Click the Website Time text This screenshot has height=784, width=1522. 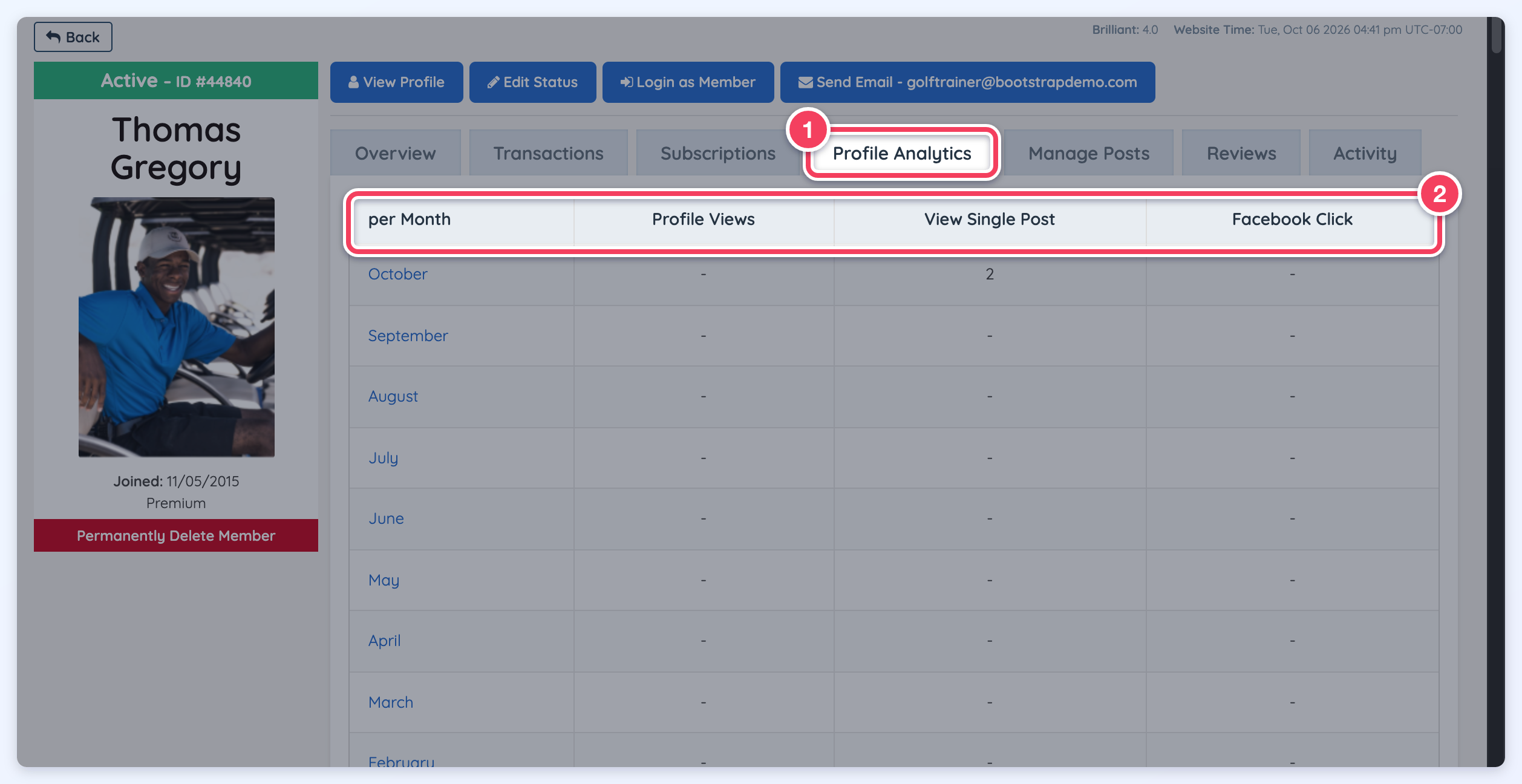pos(1318,30)
